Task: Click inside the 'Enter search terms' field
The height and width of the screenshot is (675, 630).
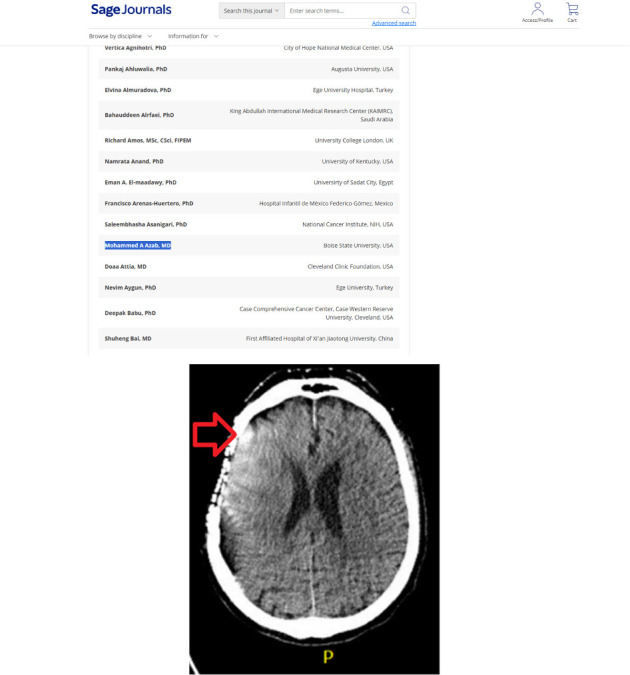Action: coord(340,10)
